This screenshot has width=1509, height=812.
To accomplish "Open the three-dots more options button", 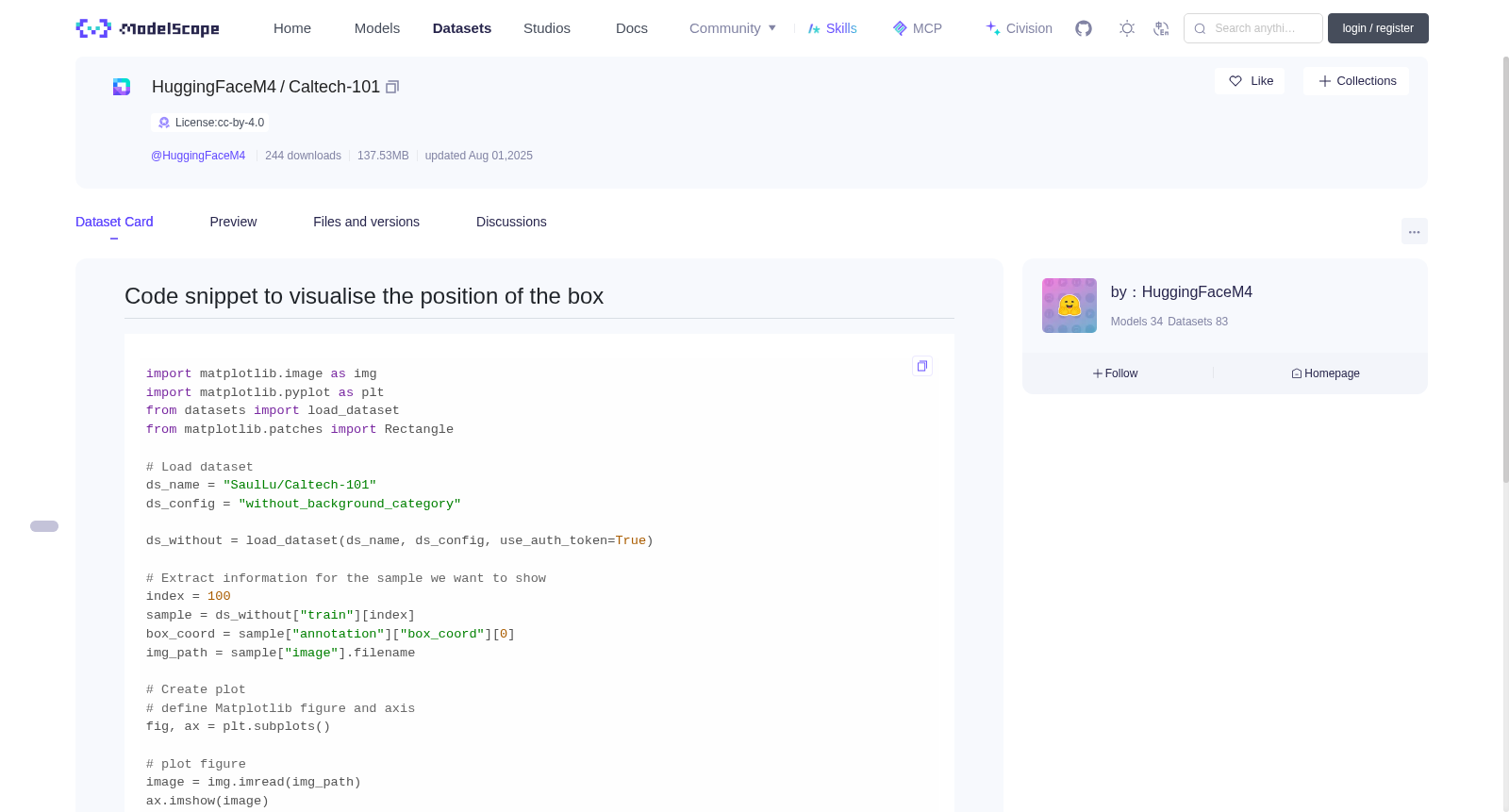I will coord(1415,231).
